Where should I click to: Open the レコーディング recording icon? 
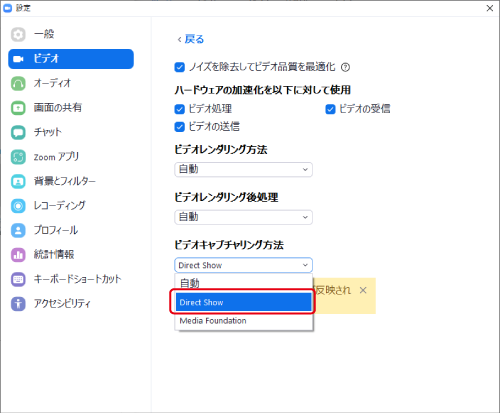(18, 206)
